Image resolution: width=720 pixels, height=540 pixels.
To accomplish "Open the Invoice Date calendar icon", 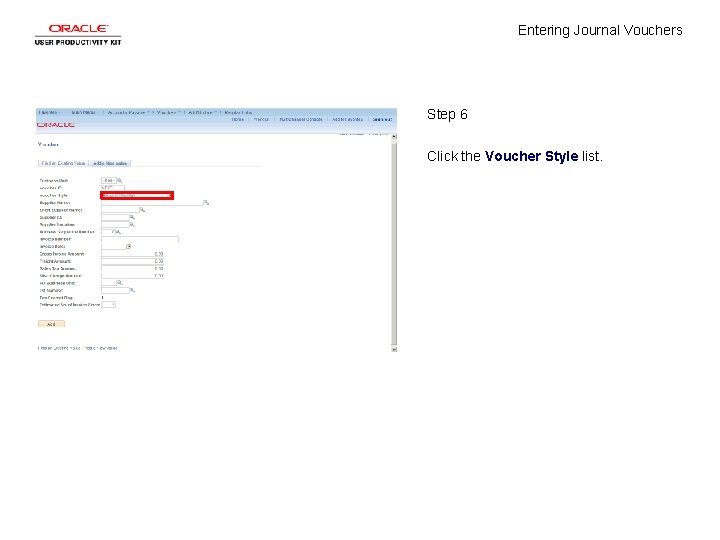I will point(129,247).
